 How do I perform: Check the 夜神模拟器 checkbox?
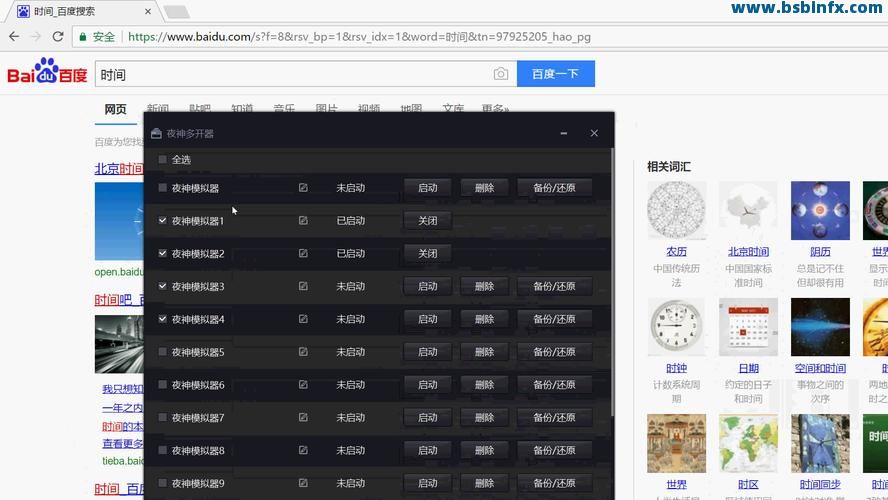click(x=163, y=187)
